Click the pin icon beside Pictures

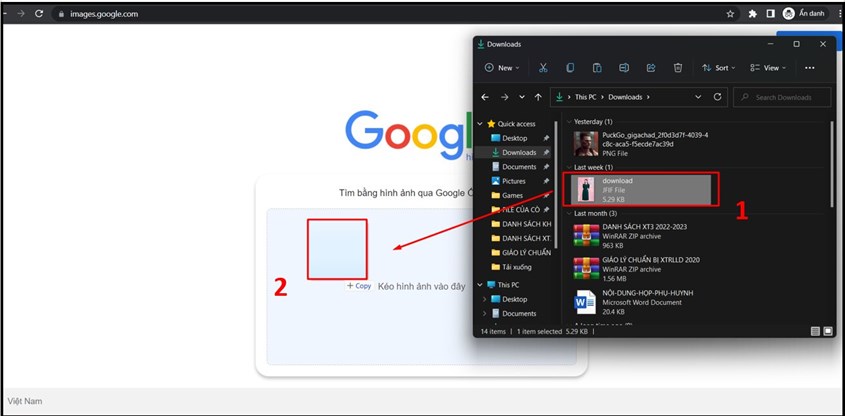[x=546, y=181]
